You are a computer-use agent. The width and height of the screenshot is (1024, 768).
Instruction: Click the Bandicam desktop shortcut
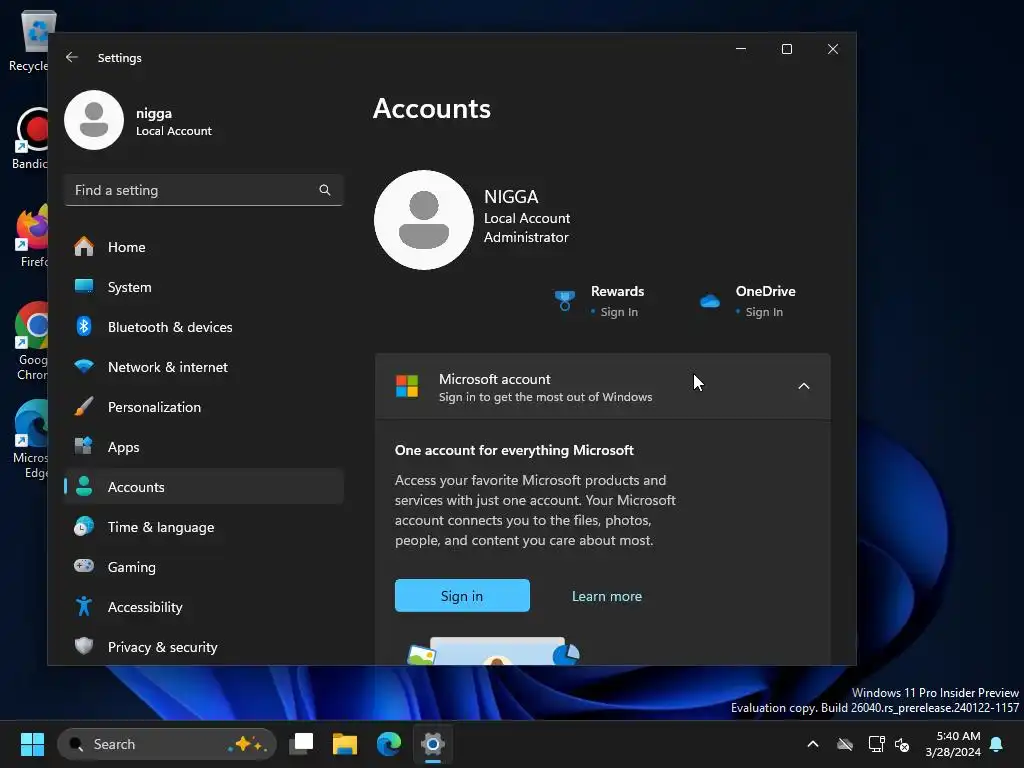29,138
